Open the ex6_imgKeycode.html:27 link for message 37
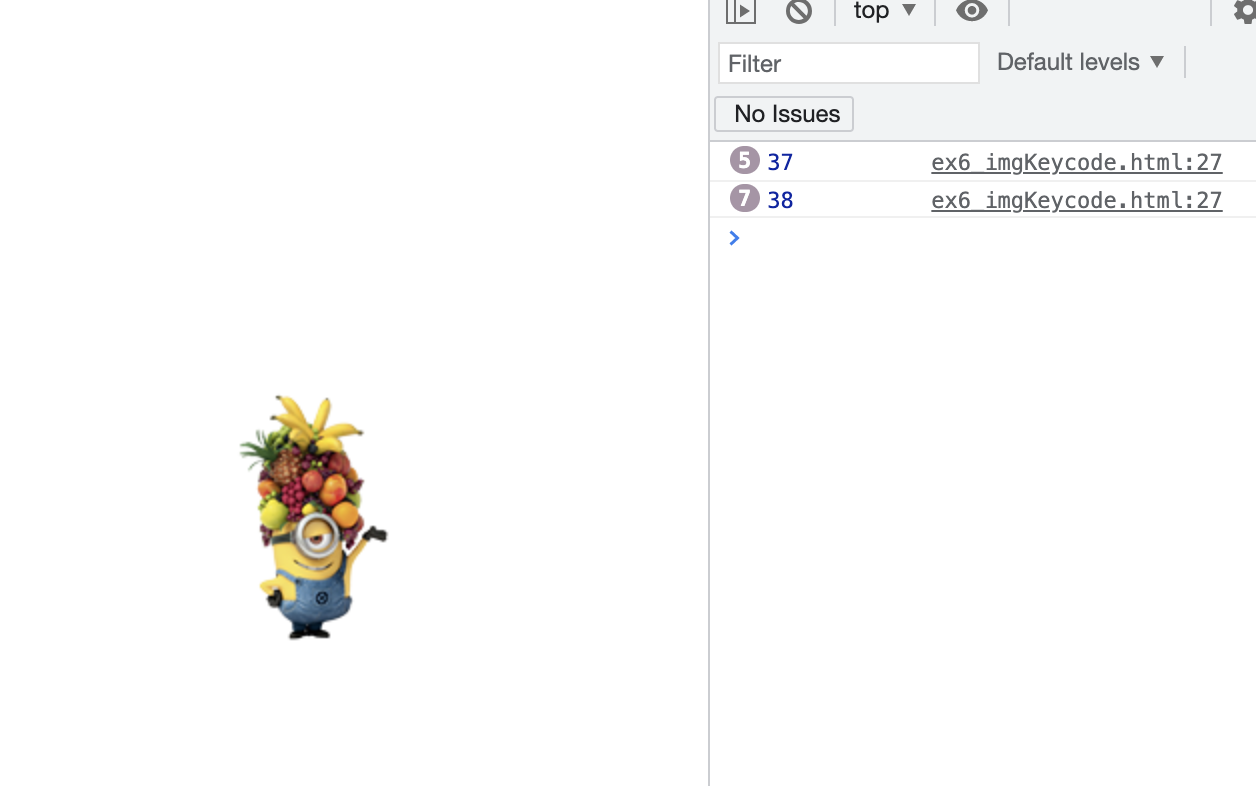 click(x=1076, y=162)
